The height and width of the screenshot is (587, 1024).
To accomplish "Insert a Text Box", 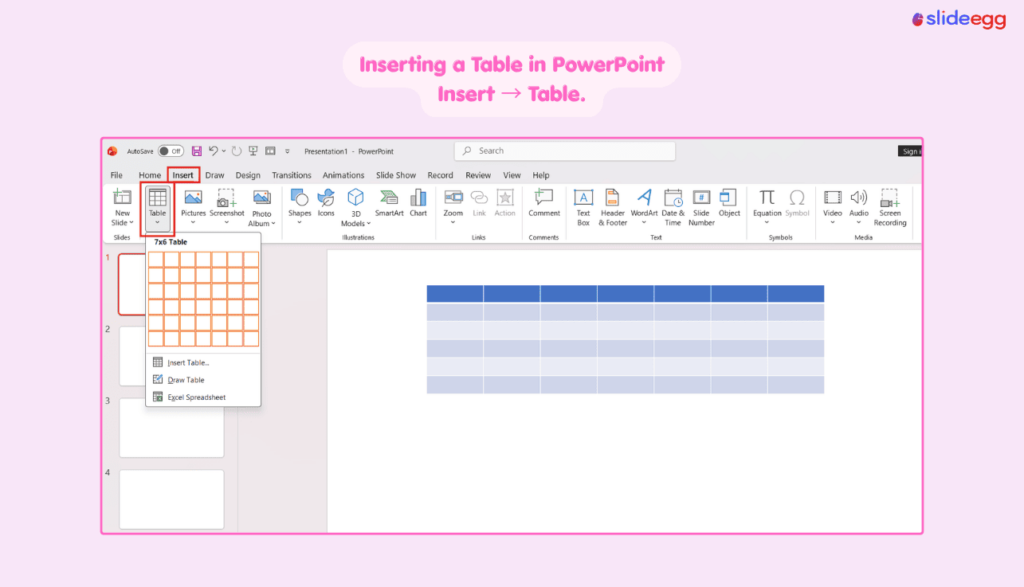I will pyautogui.click(x=583, y=208).
